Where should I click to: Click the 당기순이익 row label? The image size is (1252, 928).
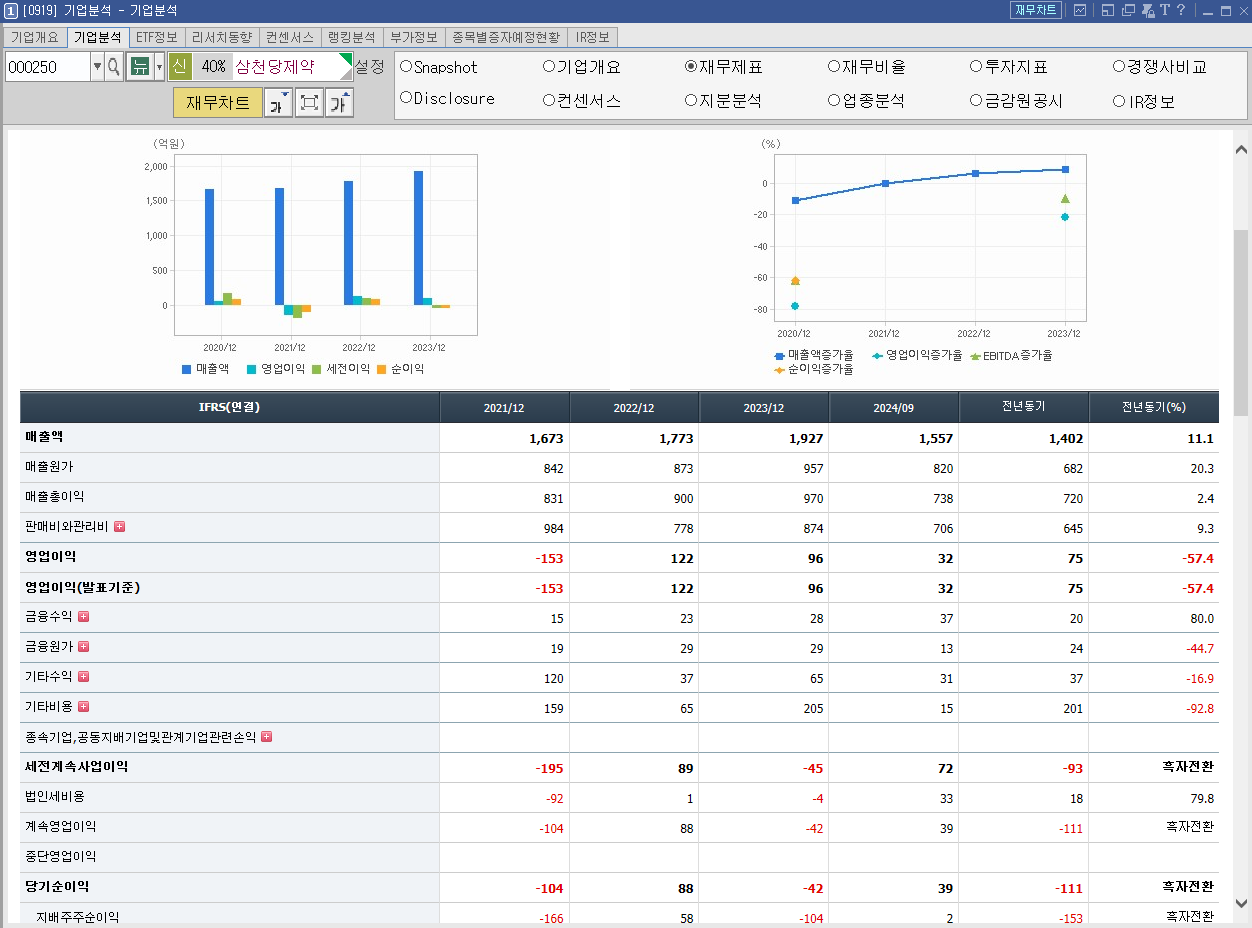click(x=57, y=887)
